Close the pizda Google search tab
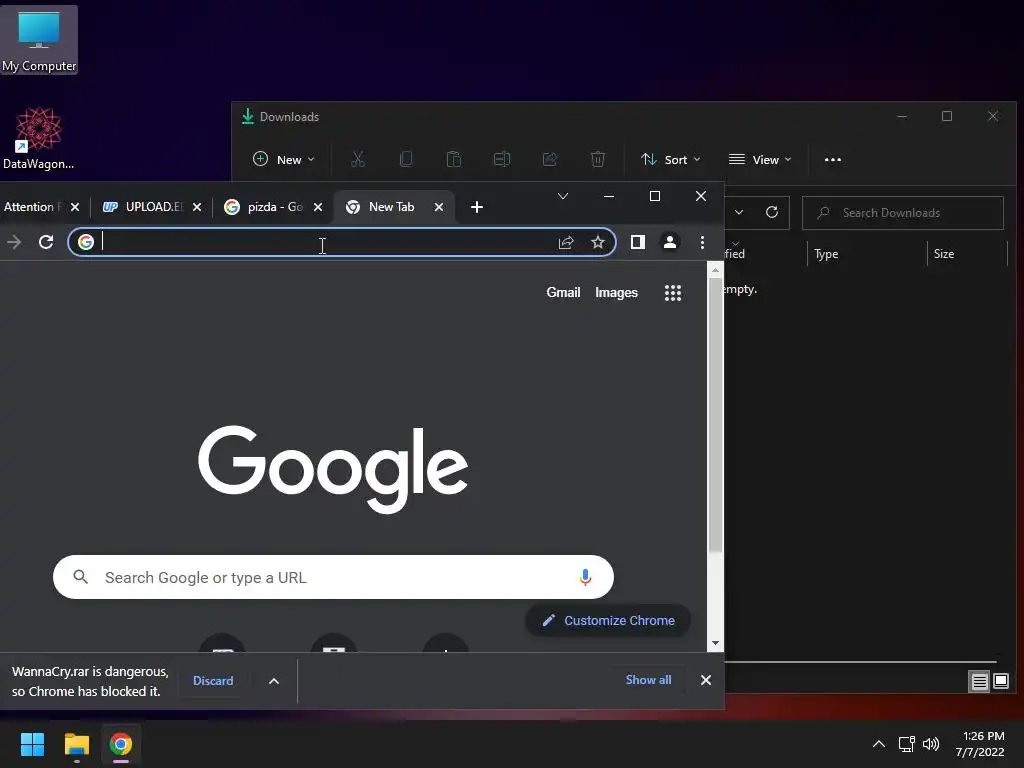 tap(317, 207)
